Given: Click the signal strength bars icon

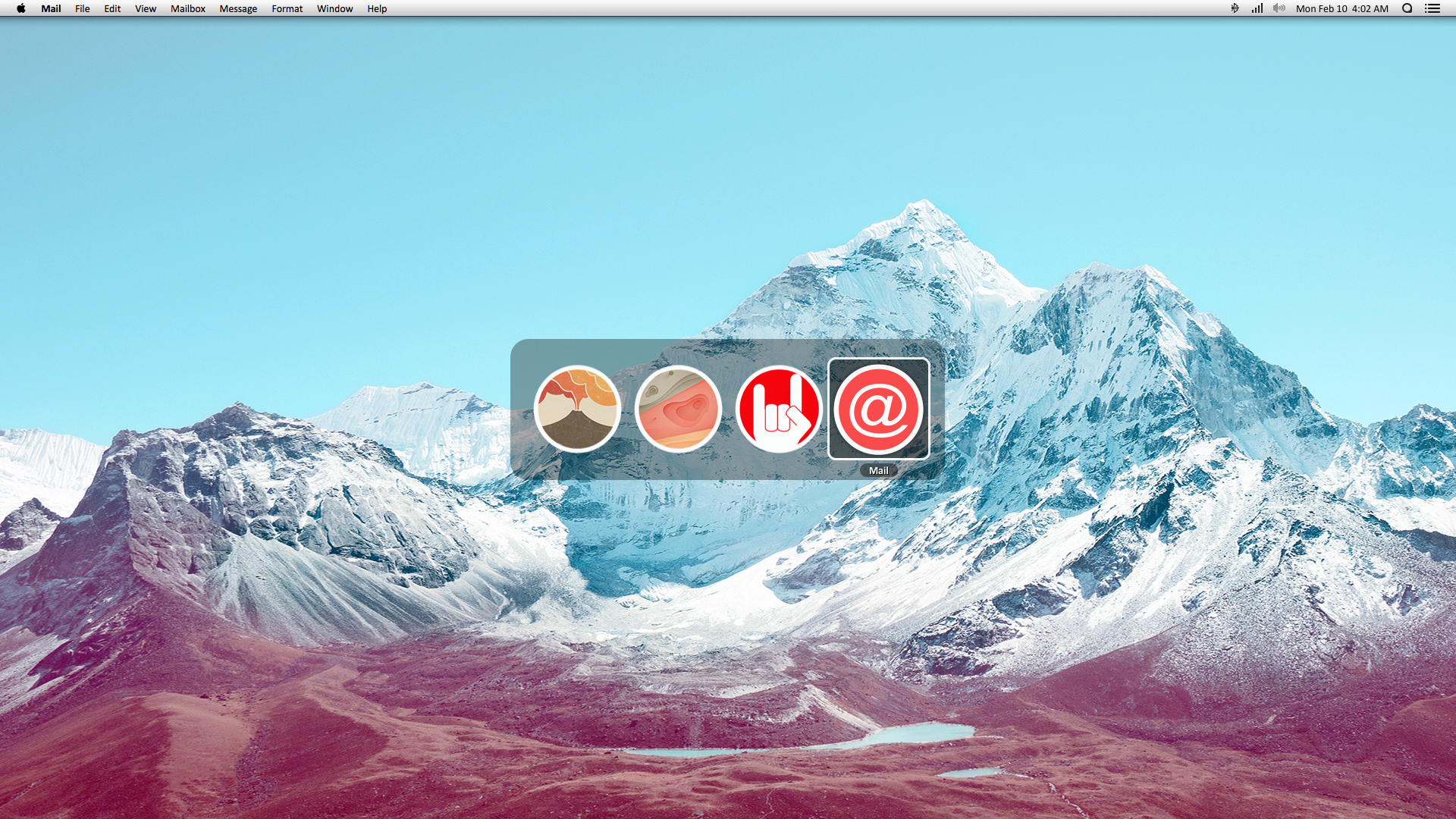Looking at the screenshot, I should (1257, 8).
